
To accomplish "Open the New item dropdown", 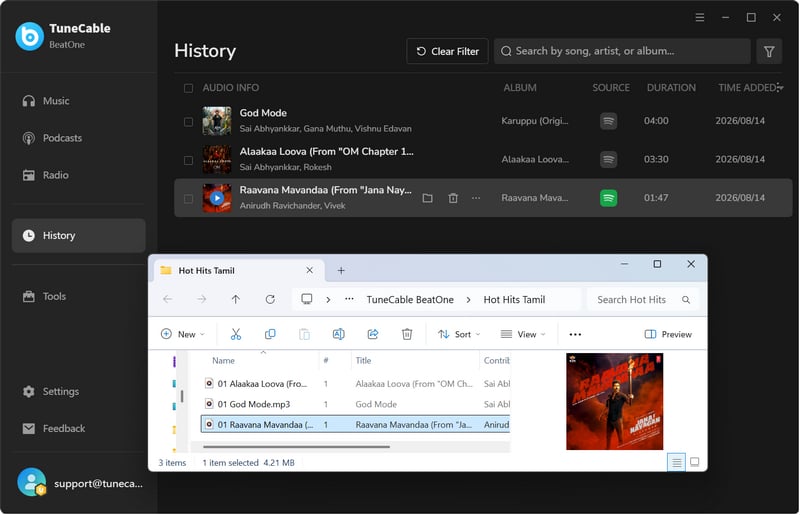I will (183, 334).
